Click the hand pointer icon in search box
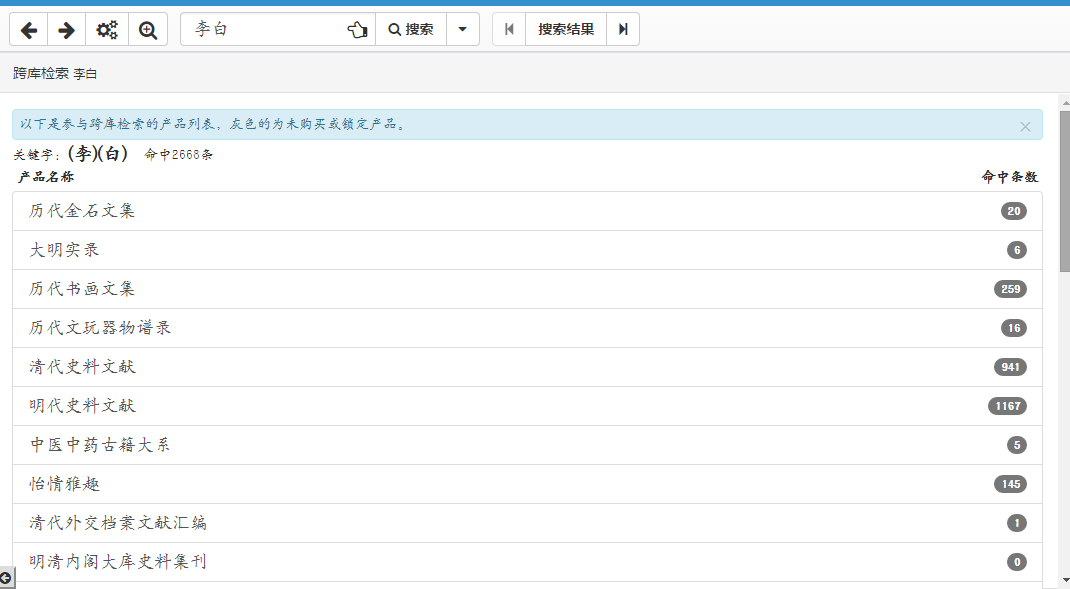 357,30
